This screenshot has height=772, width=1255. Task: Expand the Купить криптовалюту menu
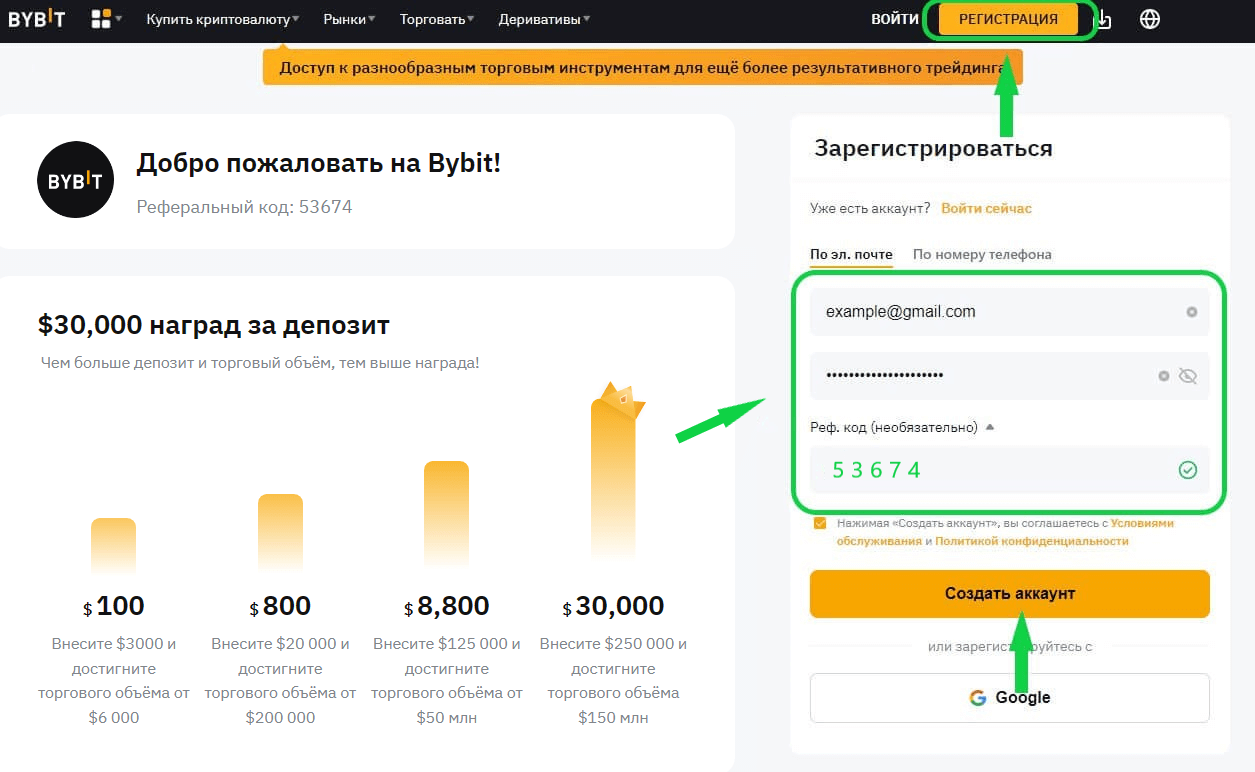[x=222, y=19]
